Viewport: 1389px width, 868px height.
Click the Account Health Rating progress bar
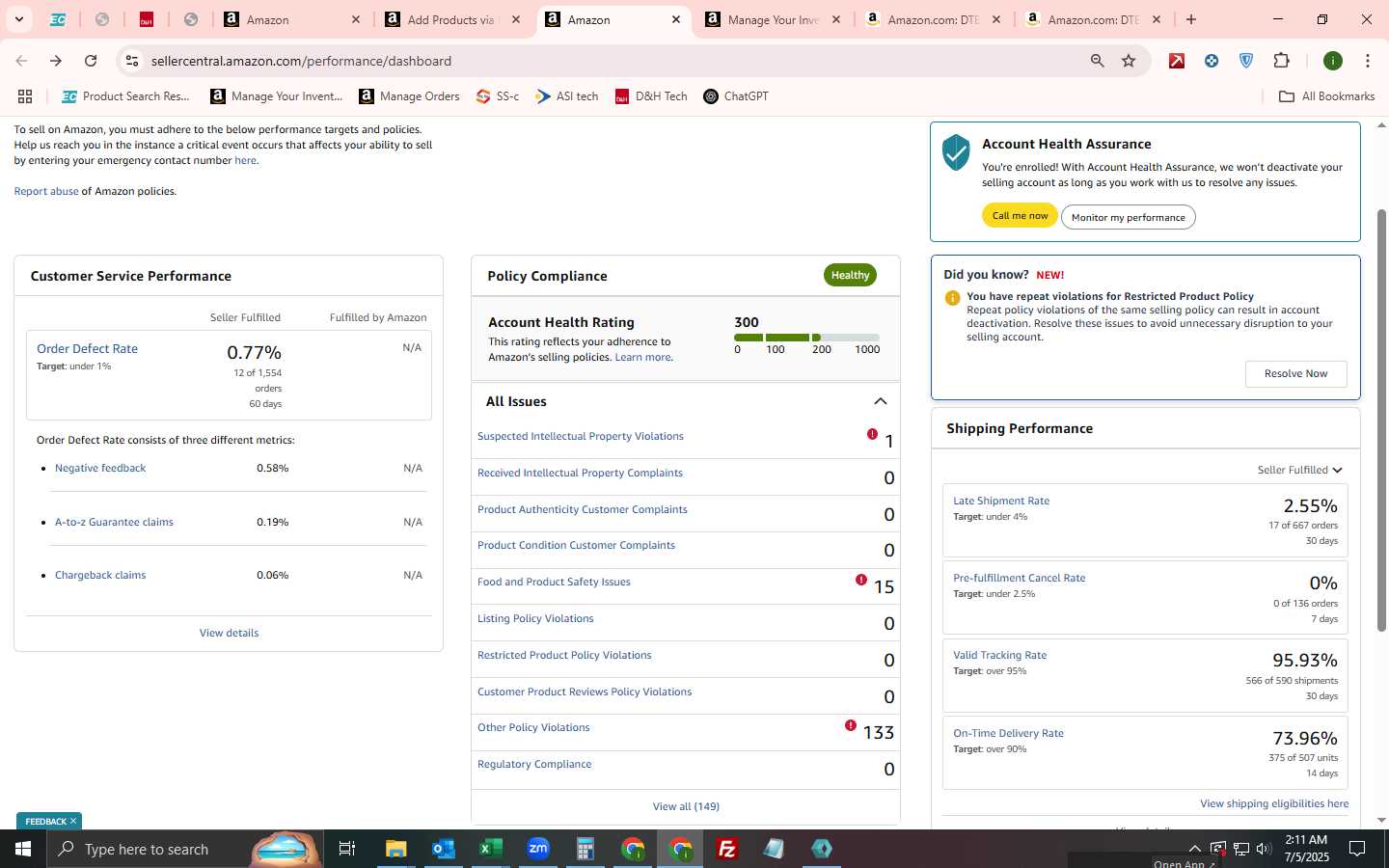[x=806, y=338]
